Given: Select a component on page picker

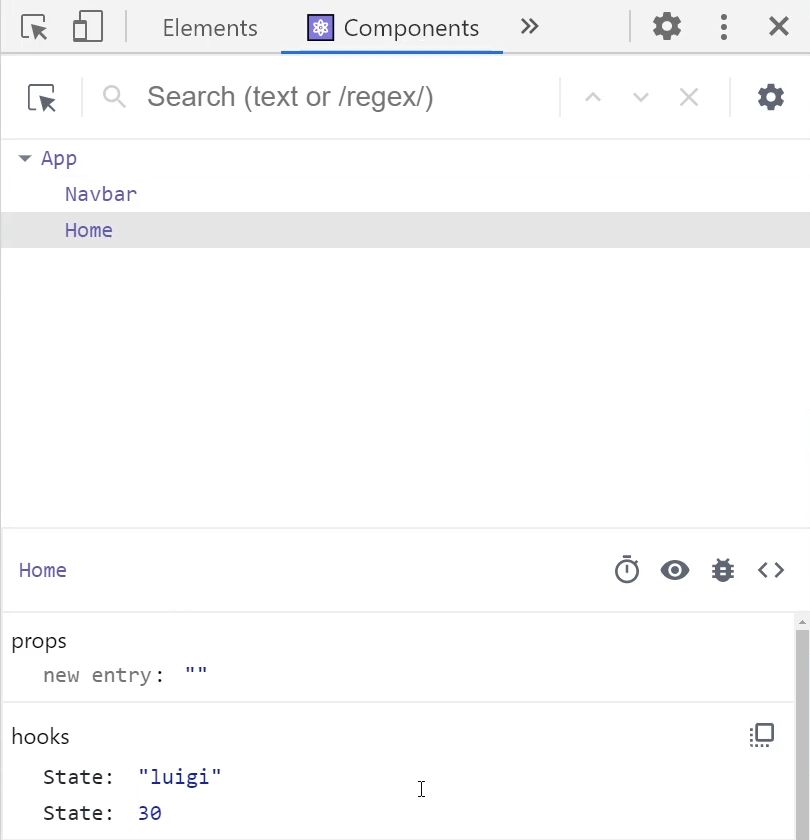Looking at the screenshot, I should tap(42, 98).
